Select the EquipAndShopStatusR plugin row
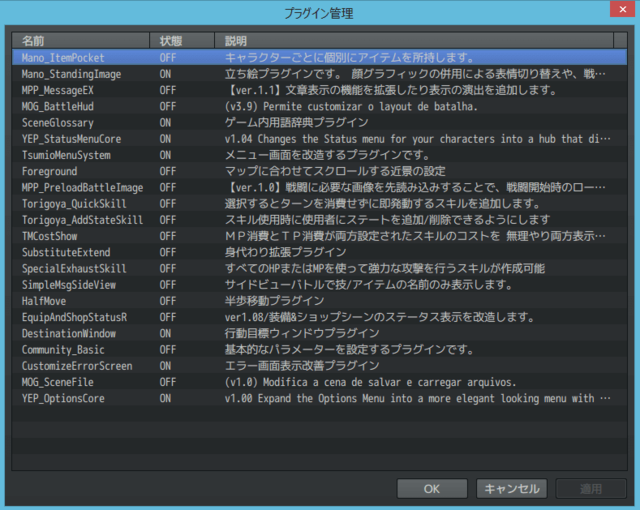 click(x=320, y=317)
